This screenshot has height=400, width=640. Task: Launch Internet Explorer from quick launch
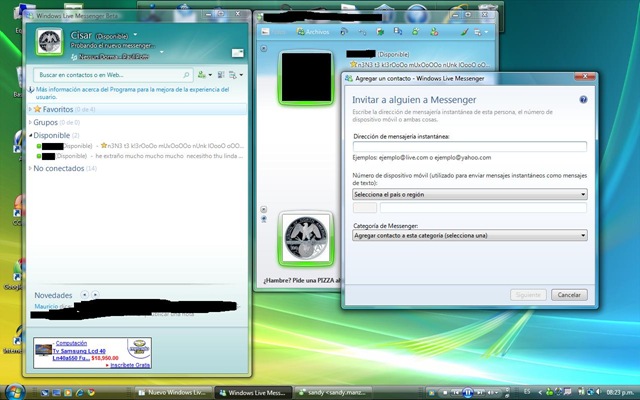80,393
